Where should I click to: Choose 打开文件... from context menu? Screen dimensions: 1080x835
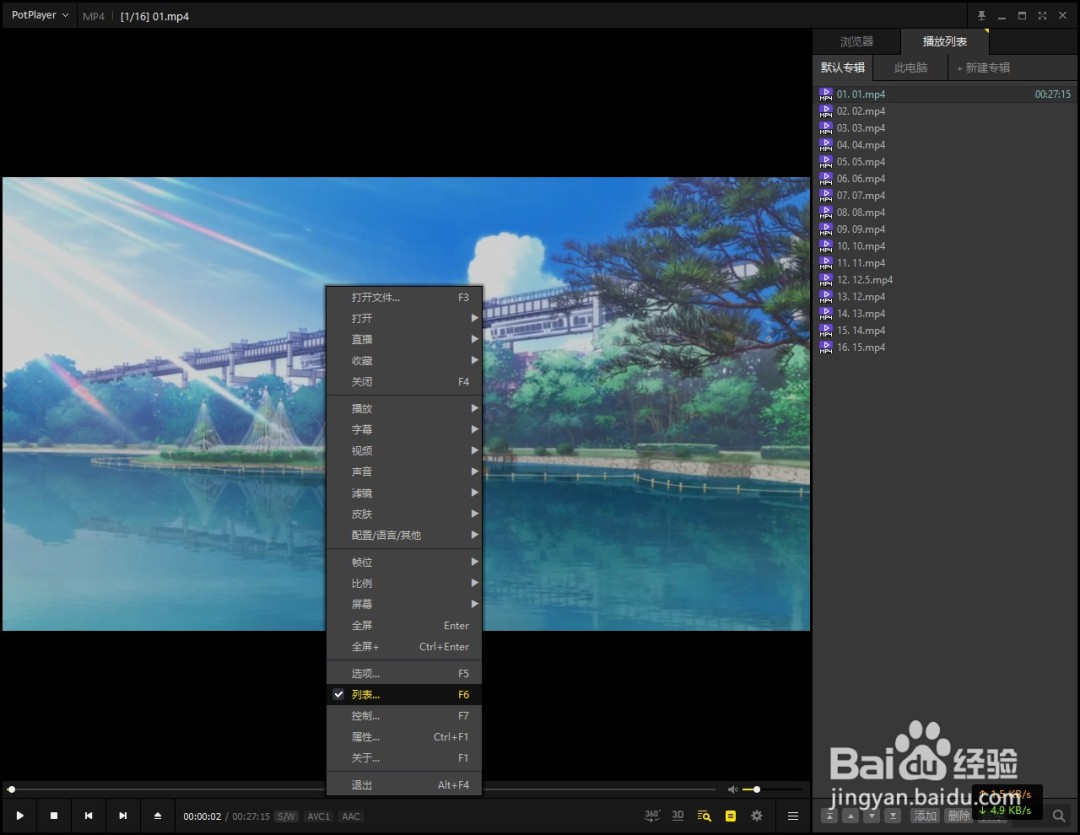pyautogui.click(x=404, y=298)
